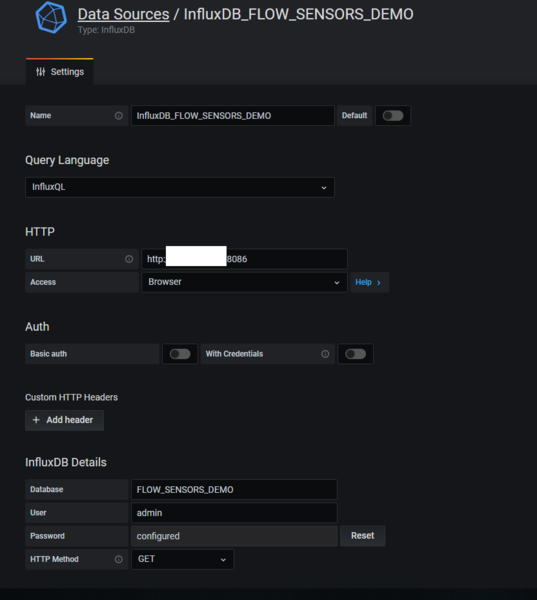Image resolution: width=537 pixels, height=600 pixels.
Task: Click the User field containing admin
Action: tap(234, 513)
